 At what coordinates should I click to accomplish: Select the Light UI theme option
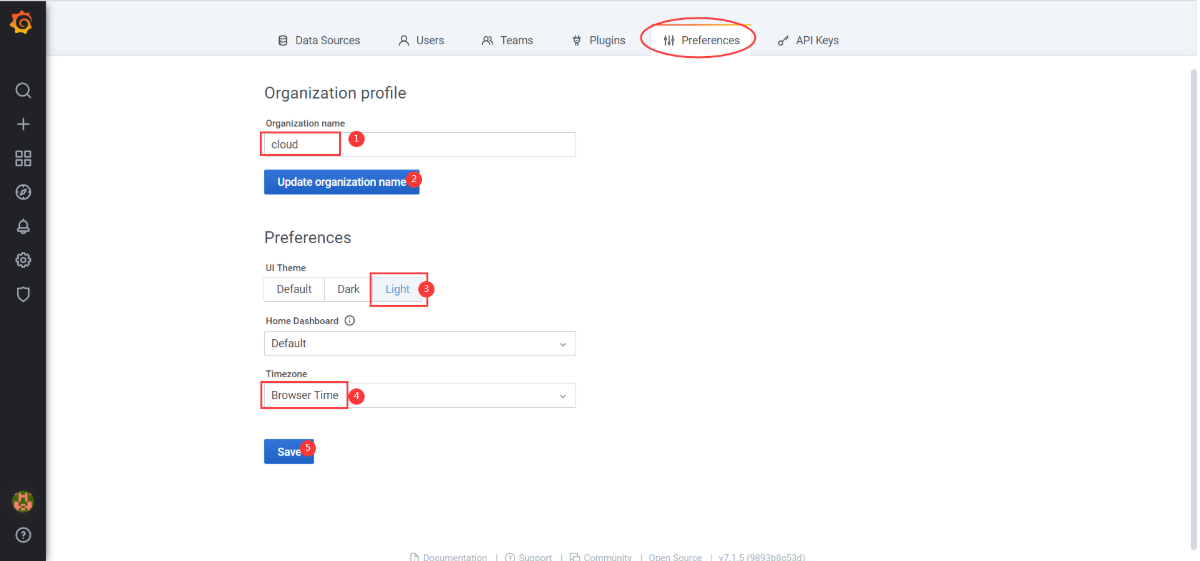397,289
